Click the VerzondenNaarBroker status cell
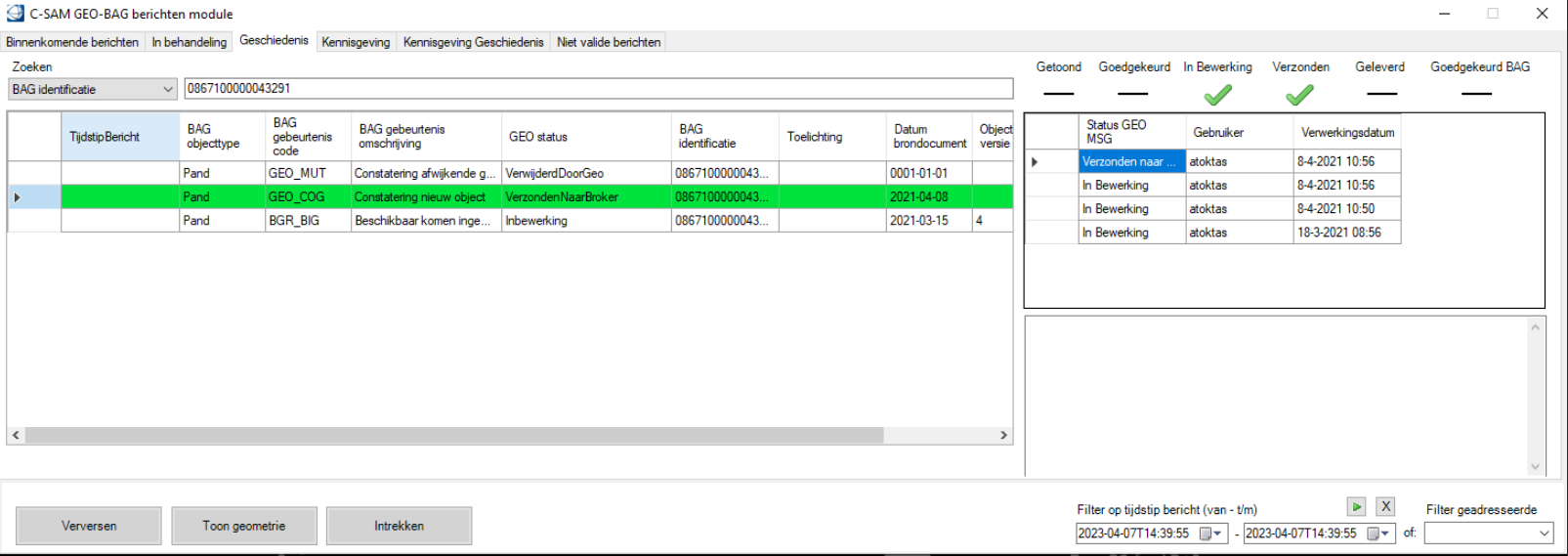The height and width of the screenshot is (556, 1568). (x=586, y=197)
